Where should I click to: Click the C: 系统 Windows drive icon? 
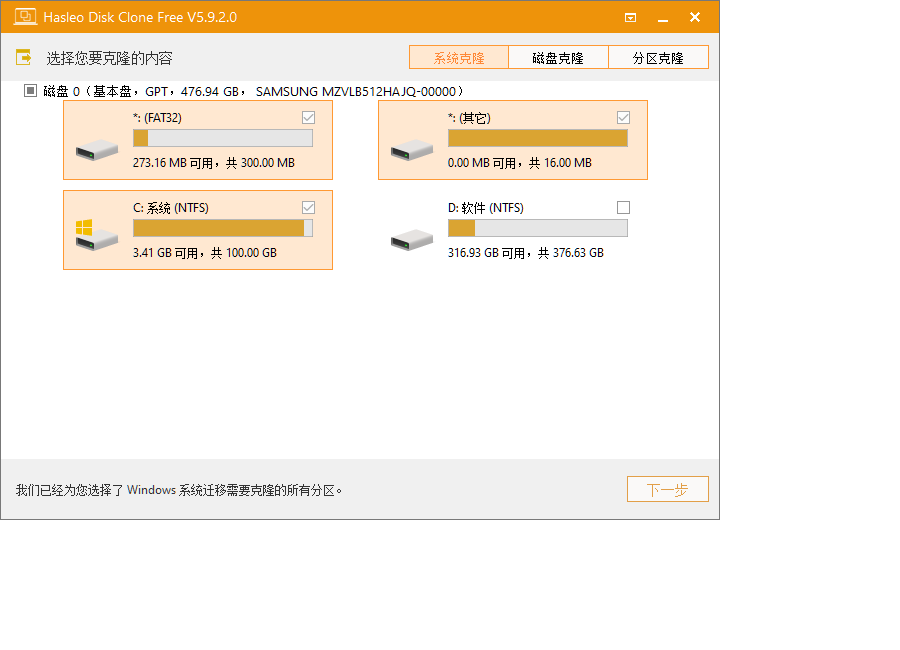point(97,234)
